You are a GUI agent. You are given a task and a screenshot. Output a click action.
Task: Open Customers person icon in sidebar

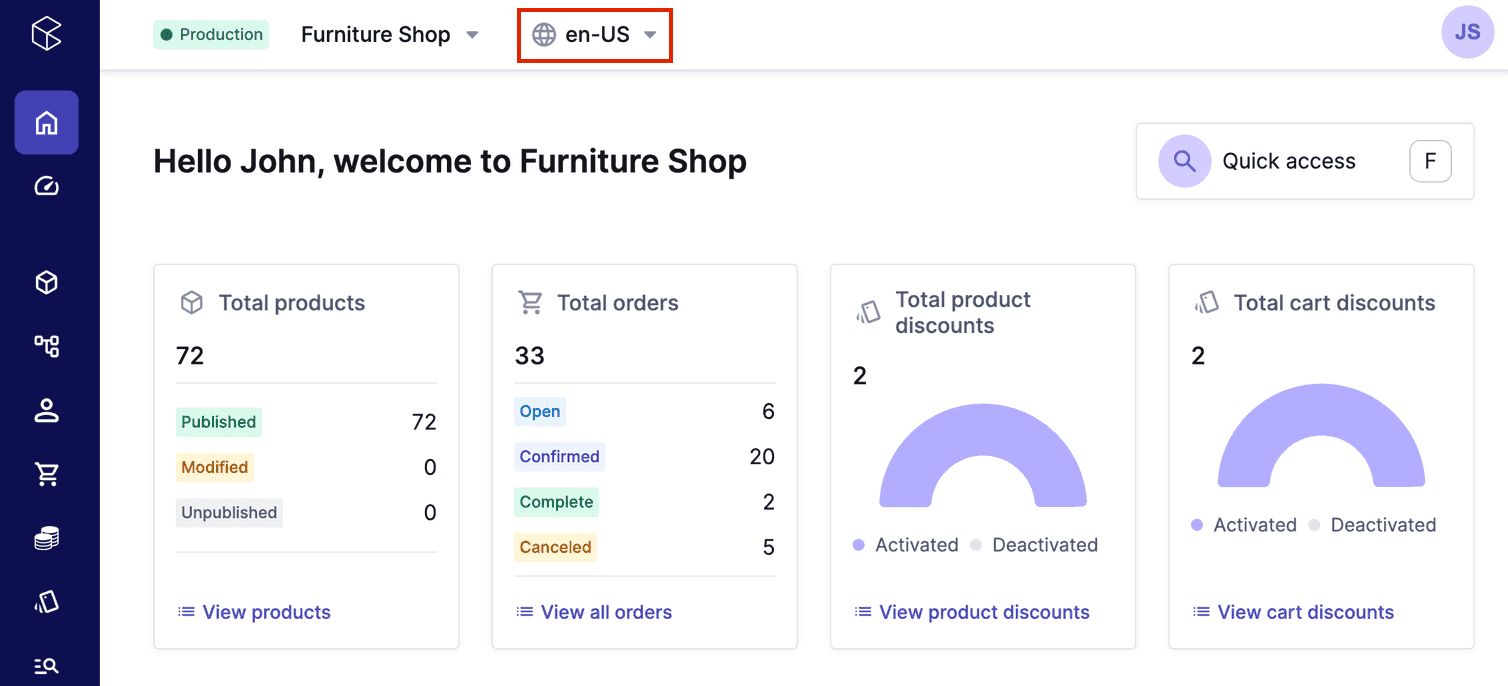point(46,410)
